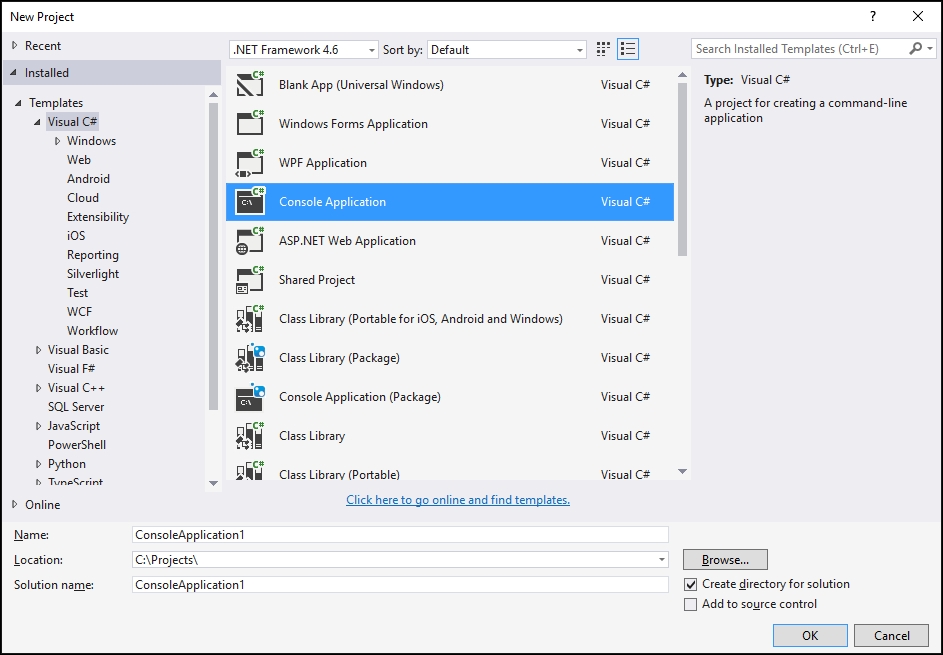Select the iOS category
Viewport: 943px width, 655px height.
pos(76,236)
